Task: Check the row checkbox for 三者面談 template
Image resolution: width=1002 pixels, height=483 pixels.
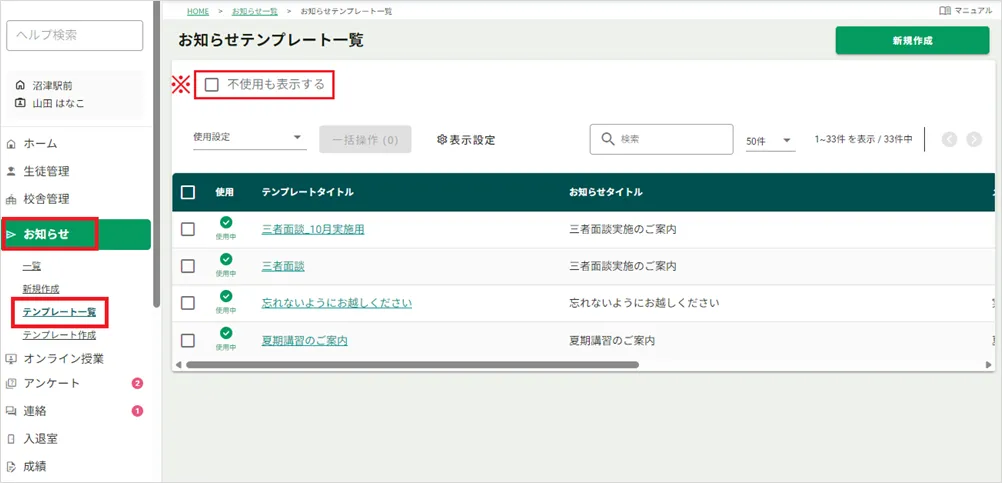Action: (x=188, y=266)
